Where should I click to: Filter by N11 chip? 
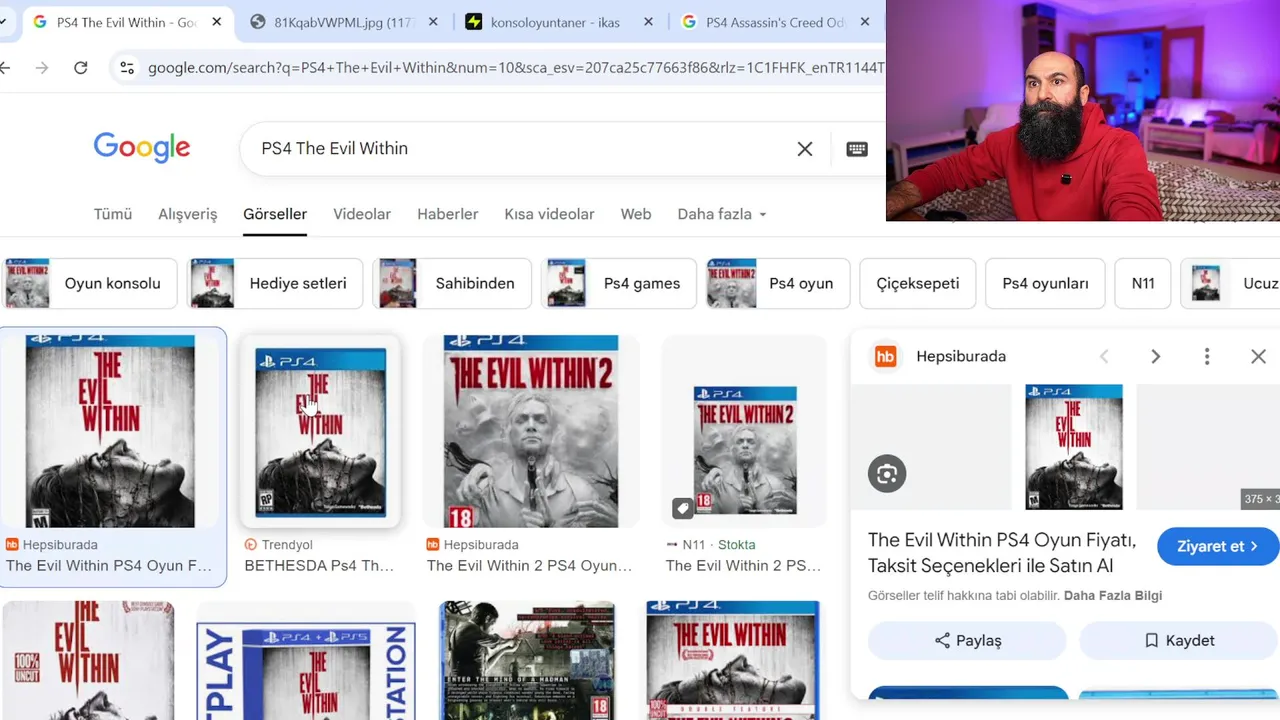[x=1143, y=283]
